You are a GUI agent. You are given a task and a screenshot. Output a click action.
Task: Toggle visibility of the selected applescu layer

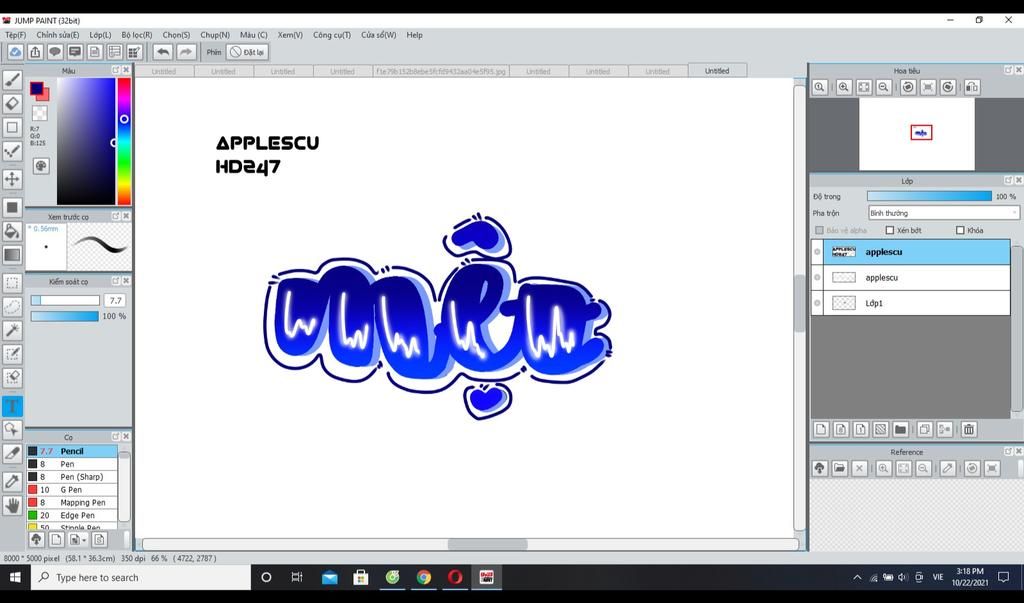click(817, 252)
